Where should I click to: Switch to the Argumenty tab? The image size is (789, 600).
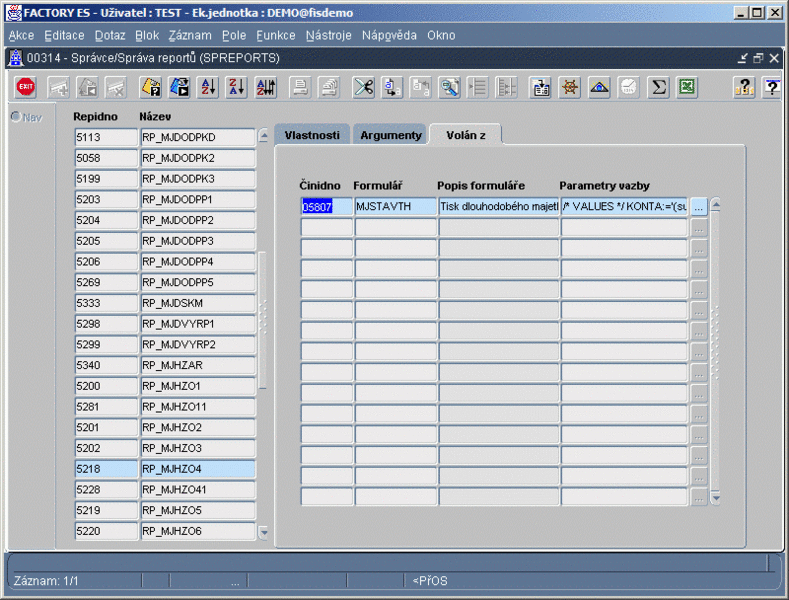(391, 135)
